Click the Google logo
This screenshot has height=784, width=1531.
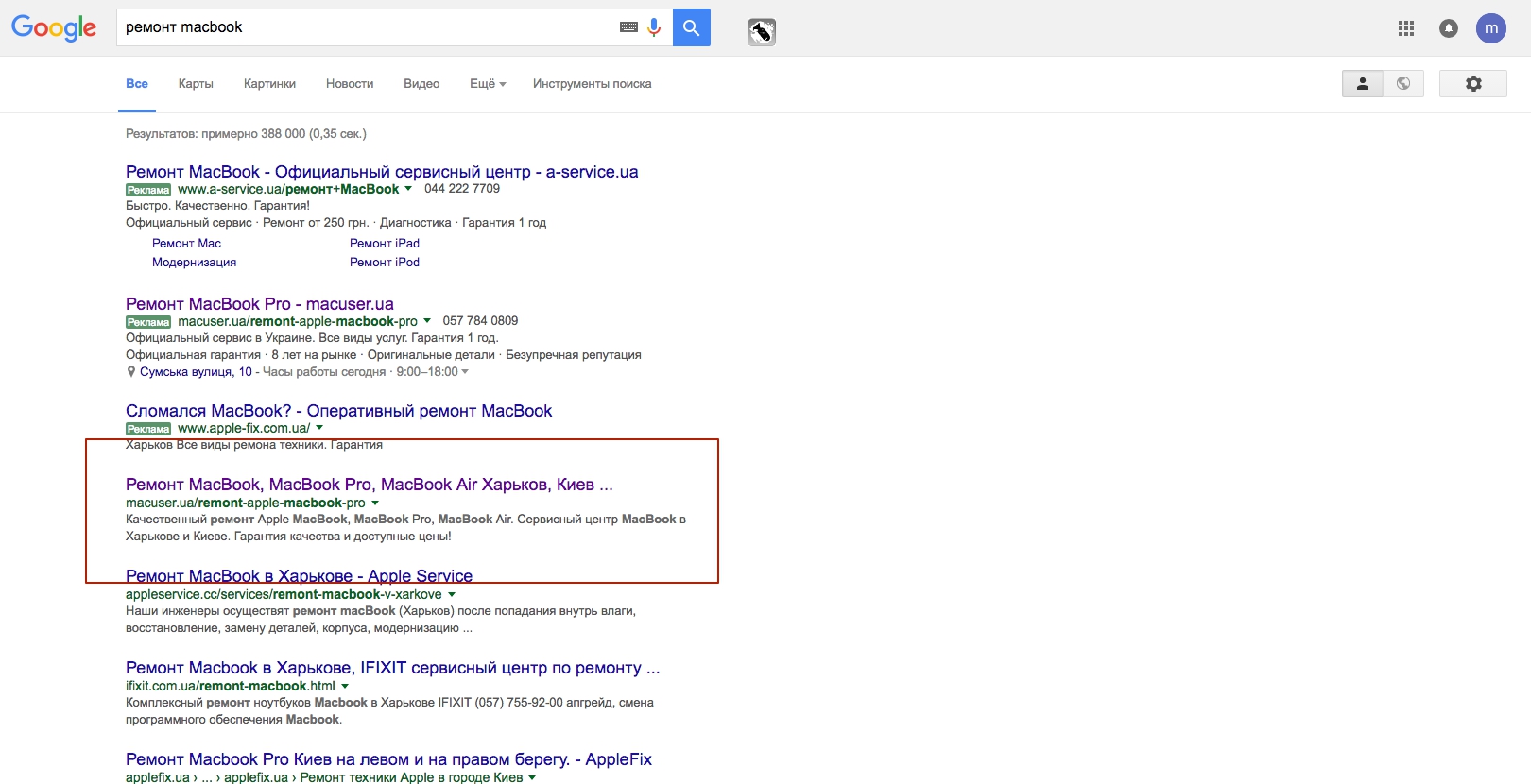click(x=54, y=28)
